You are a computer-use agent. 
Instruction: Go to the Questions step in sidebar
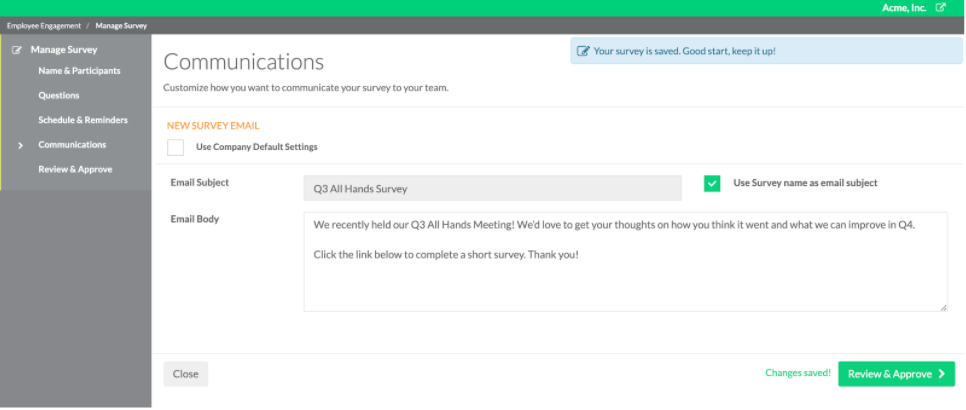tap(59, 95)
